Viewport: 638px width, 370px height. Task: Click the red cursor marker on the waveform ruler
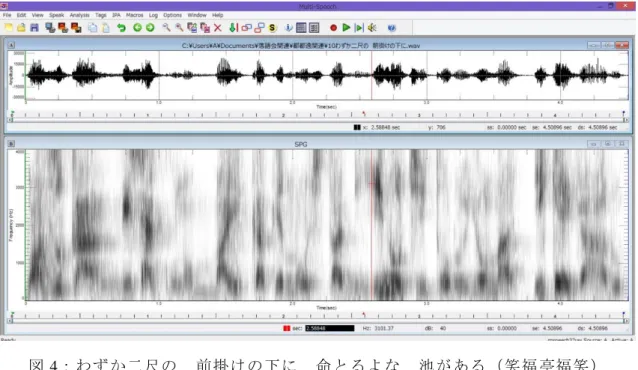[364, 114]
